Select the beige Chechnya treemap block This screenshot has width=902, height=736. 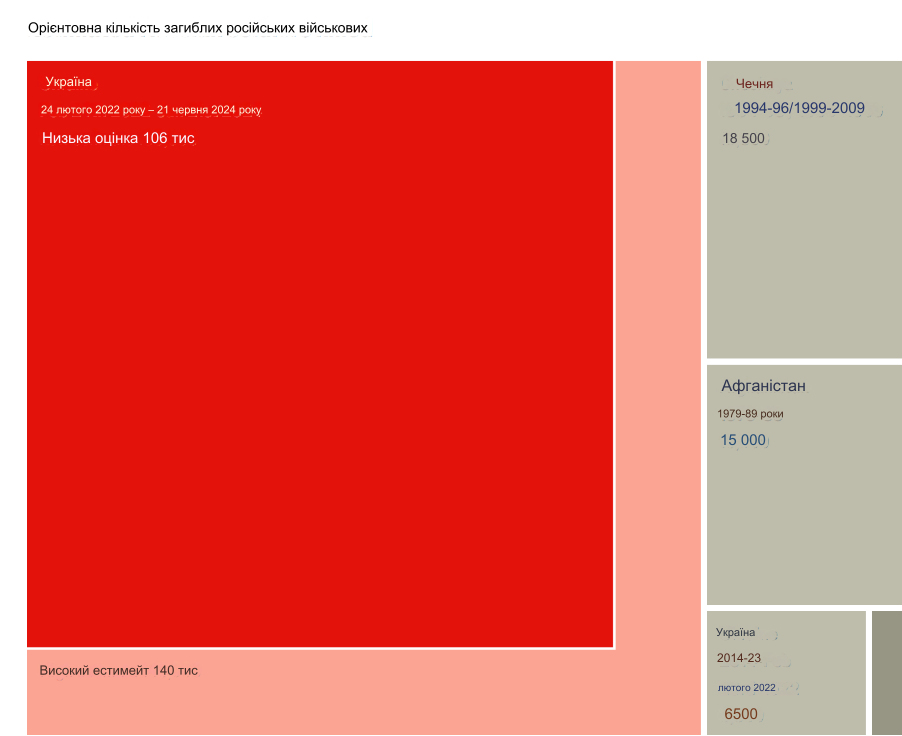[804, 250]
